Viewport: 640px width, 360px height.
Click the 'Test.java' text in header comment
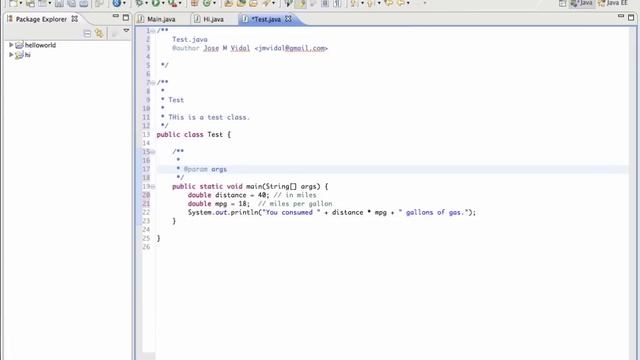189,39
